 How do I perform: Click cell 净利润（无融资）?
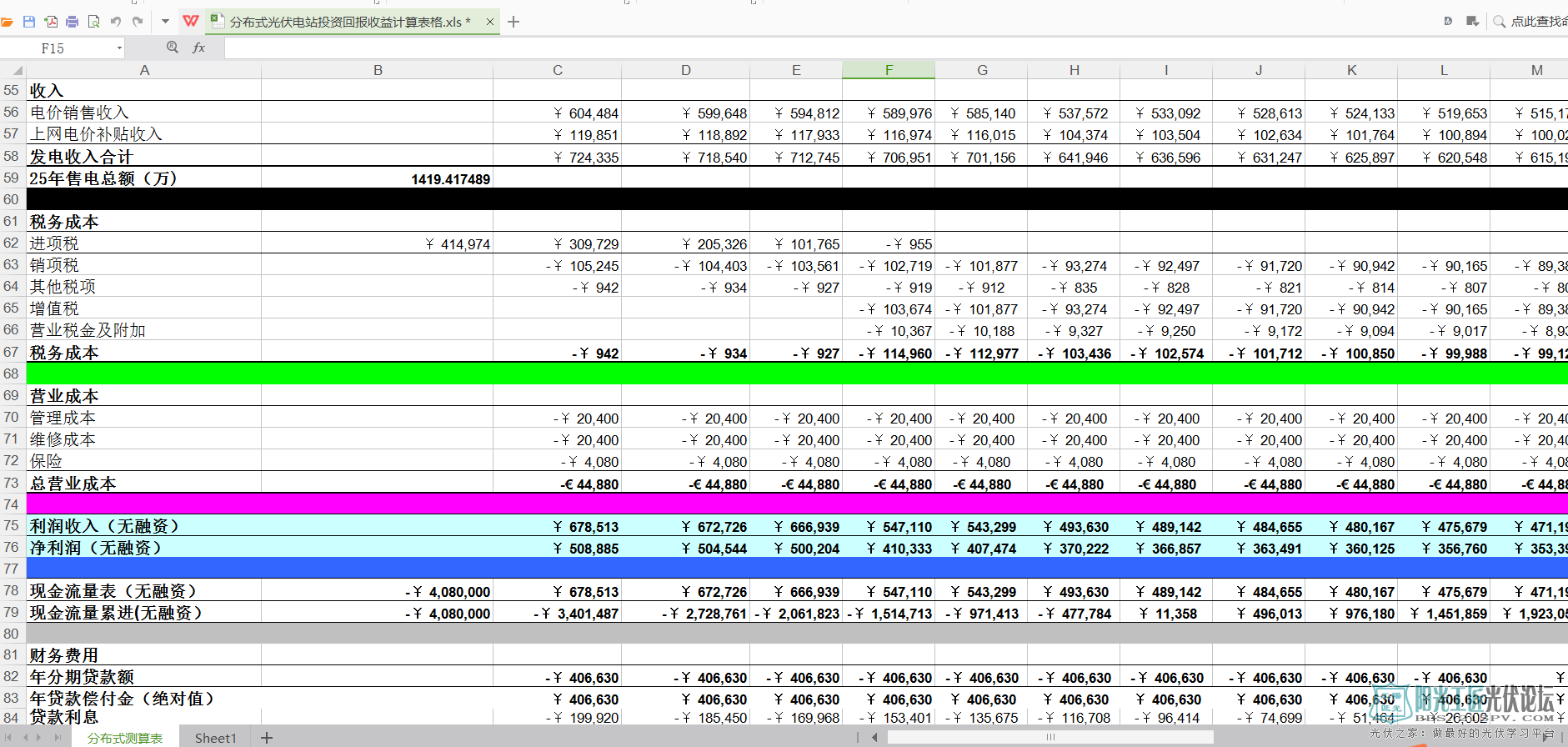tap(144, 548)
